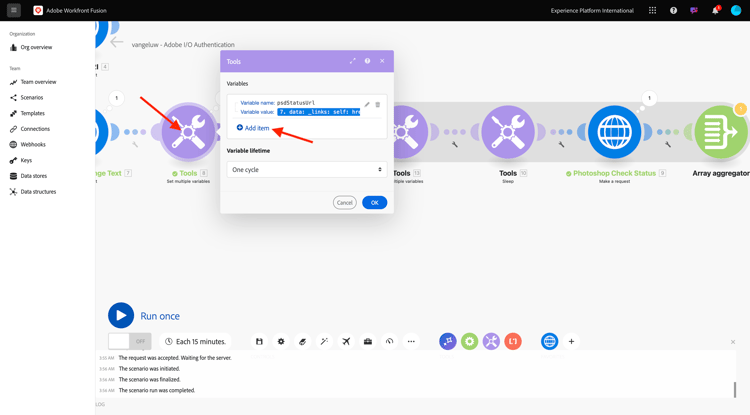Click log entry The scenario was initiated
This screenshot has height=415, width=750.
pos(149,369)
